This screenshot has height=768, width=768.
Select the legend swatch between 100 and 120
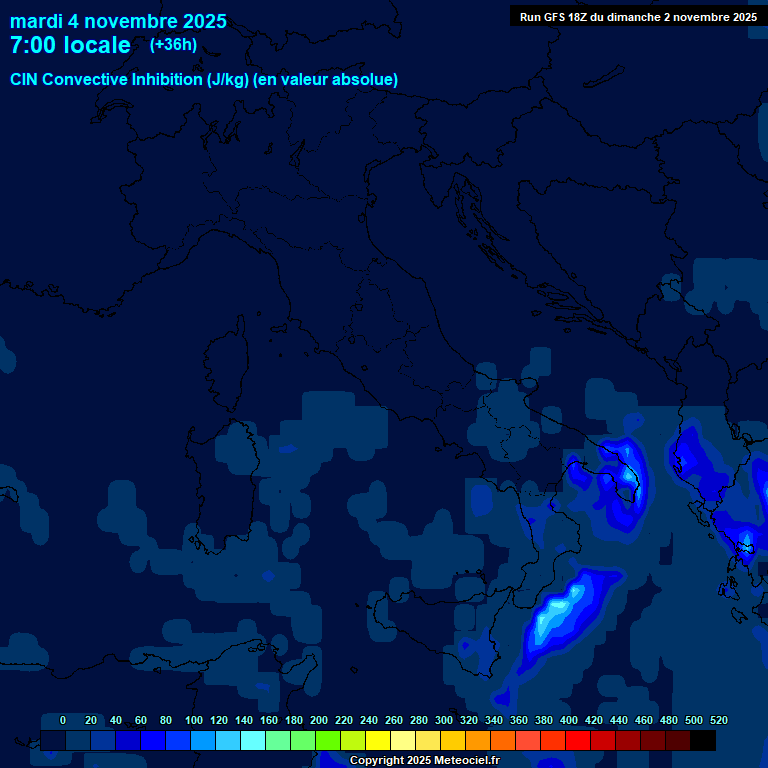(203, 740)
